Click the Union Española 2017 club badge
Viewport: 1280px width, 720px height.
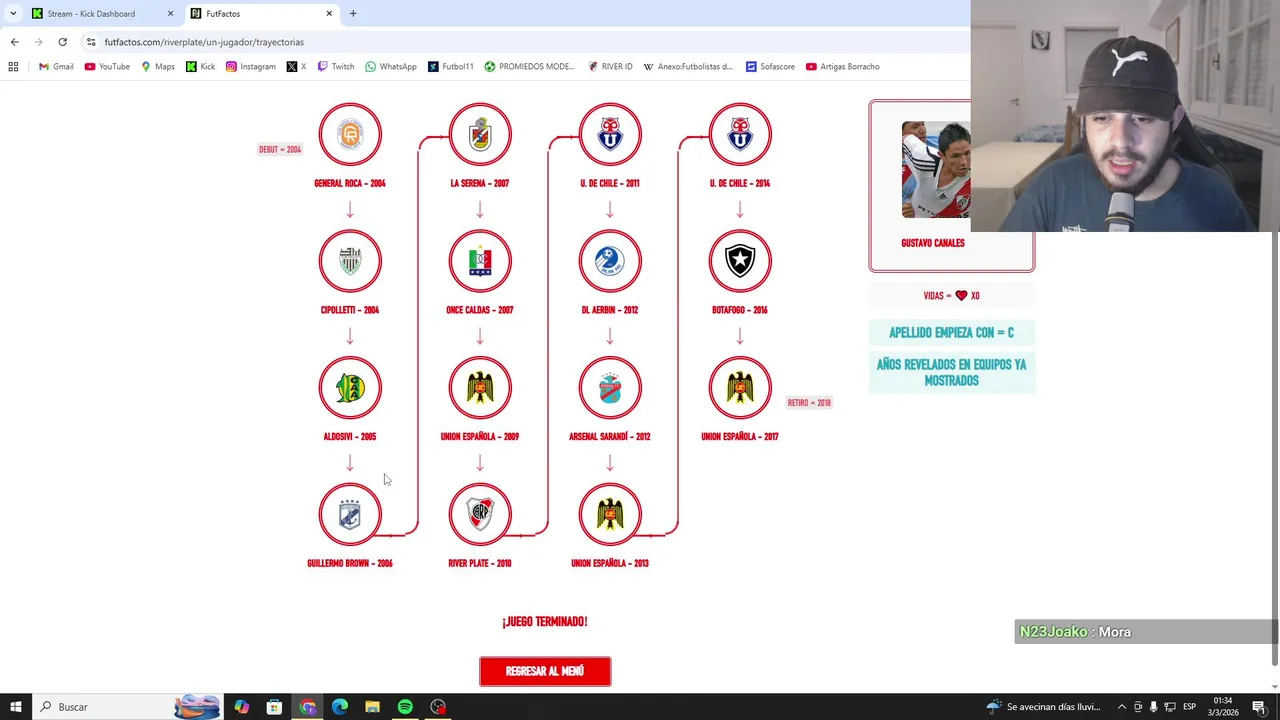point(740,388)
